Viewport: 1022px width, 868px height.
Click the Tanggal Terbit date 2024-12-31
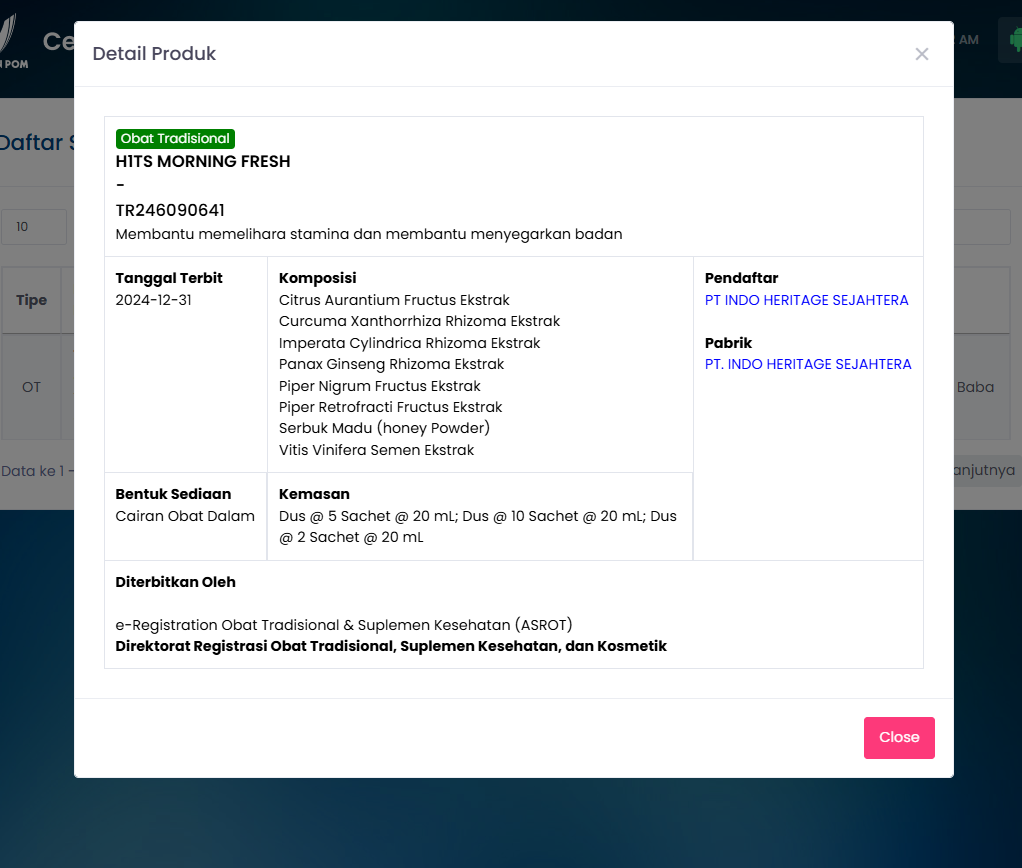(x=153, y=300)
